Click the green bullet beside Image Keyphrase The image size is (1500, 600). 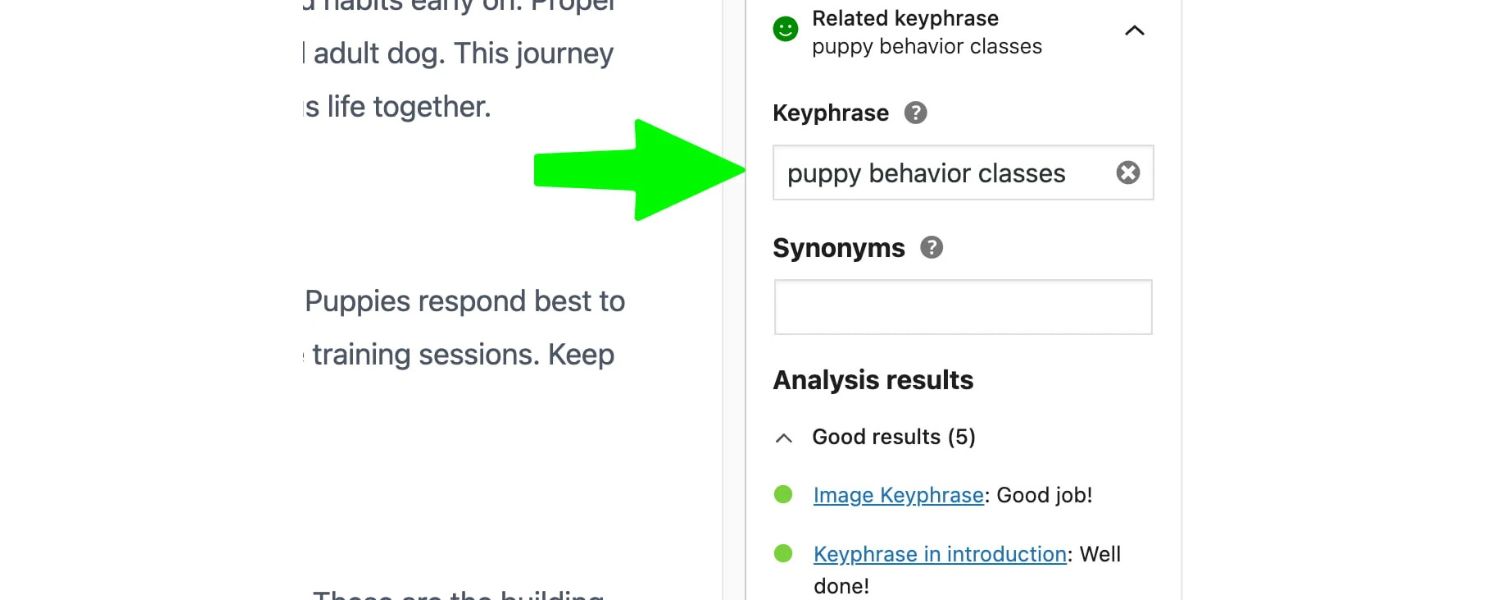[x=784, y=494]
